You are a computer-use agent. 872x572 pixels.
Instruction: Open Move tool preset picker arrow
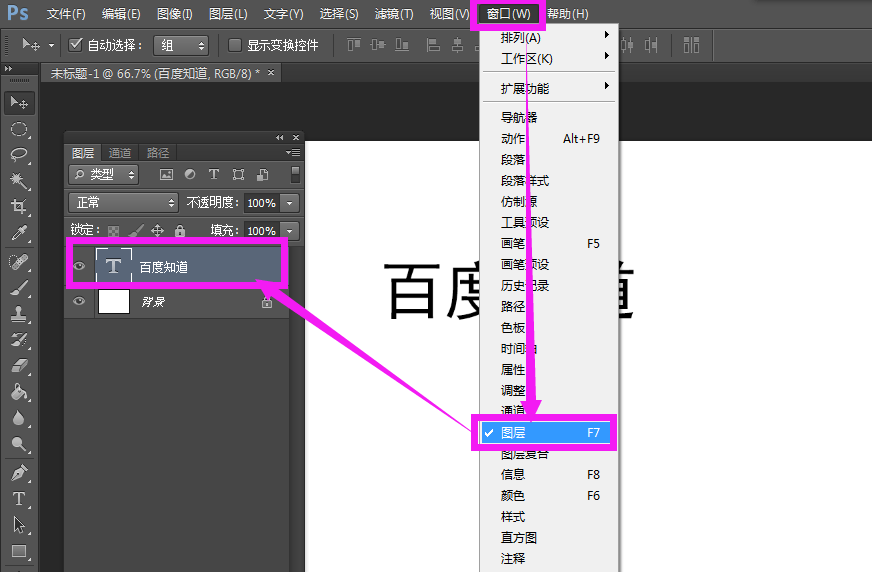point(51,45)
